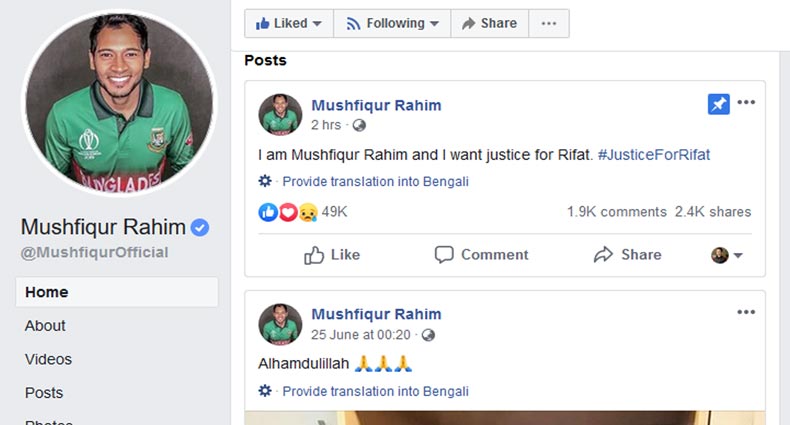Click Provide translation into Bengali on the second post
This screenshot has height=425, width=790.
(x=375, y=391)
